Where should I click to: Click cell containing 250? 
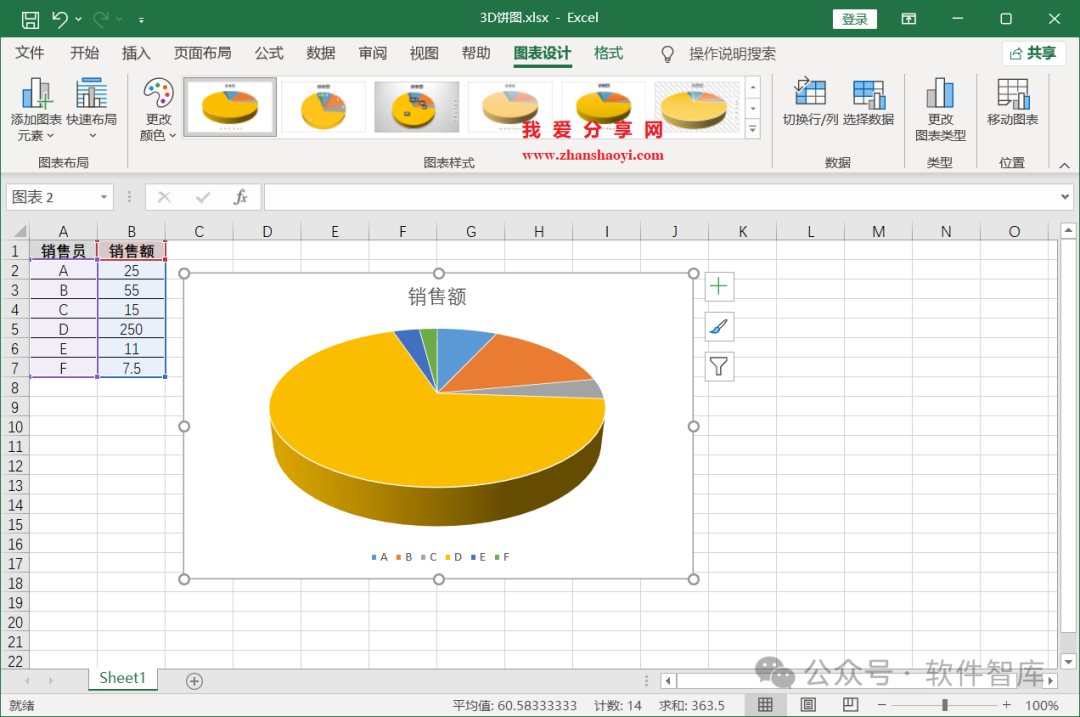tap(131, 329)
